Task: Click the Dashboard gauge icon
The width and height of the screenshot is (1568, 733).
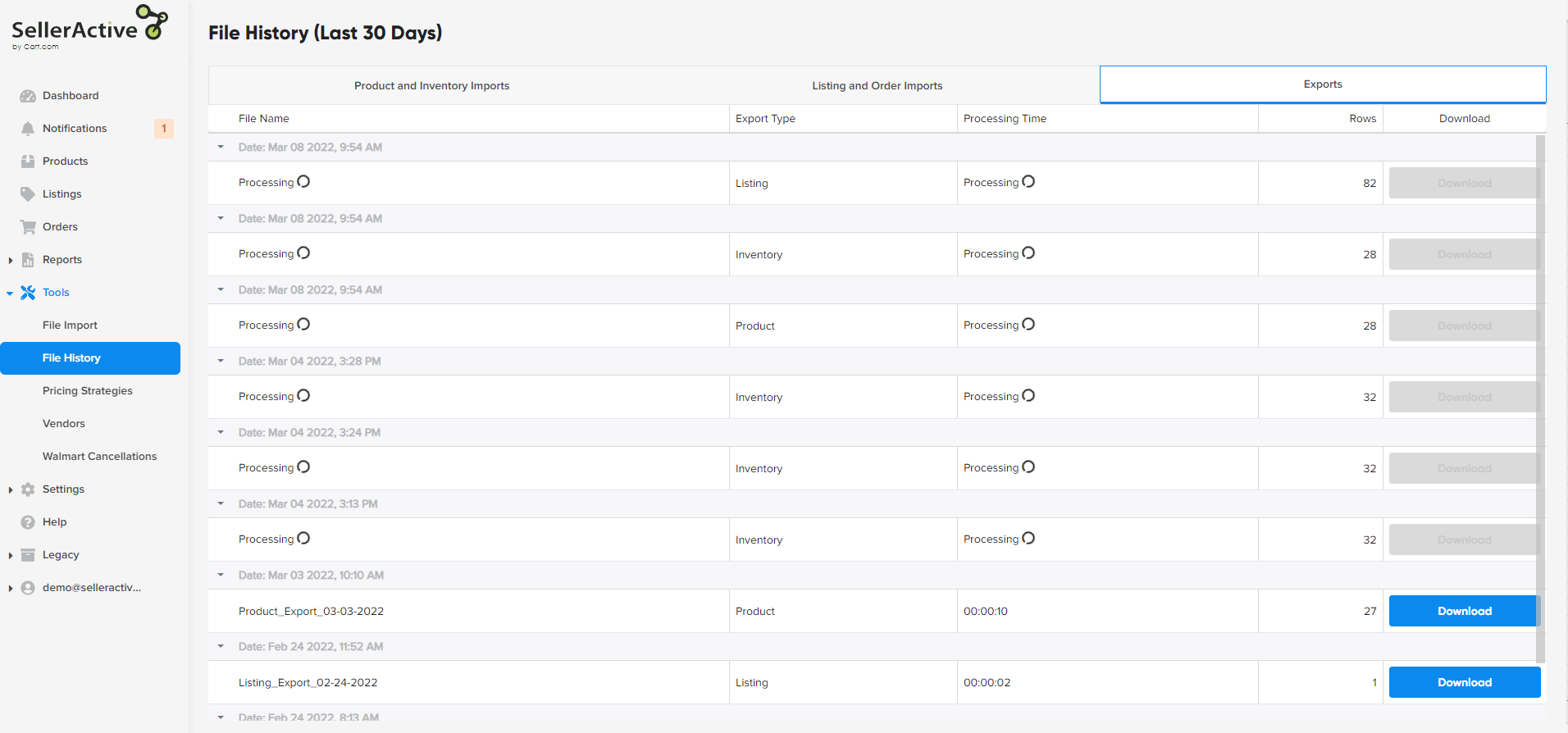Action: pyautogui.click(x=28, y=96)
